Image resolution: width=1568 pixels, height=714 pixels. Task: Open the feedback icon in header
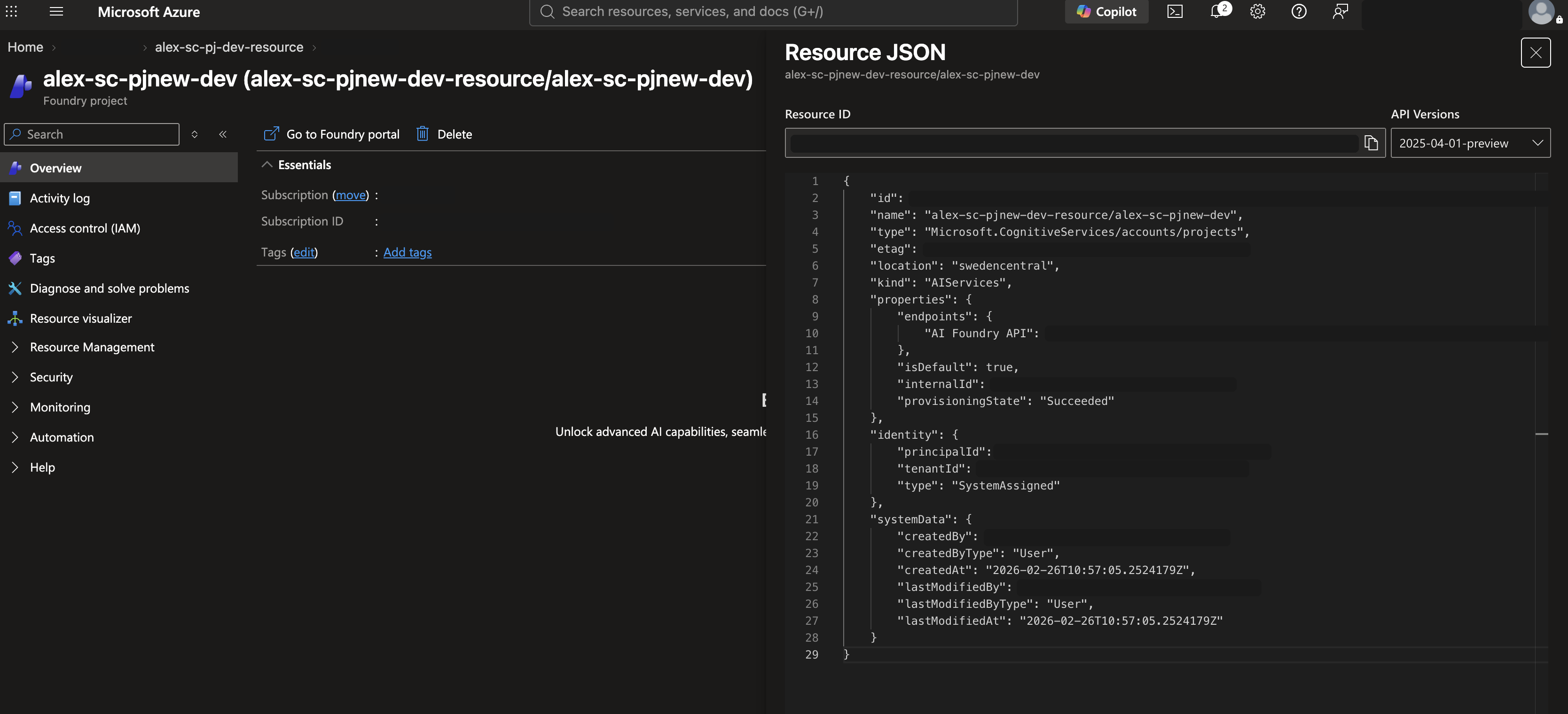point(1341,12)
